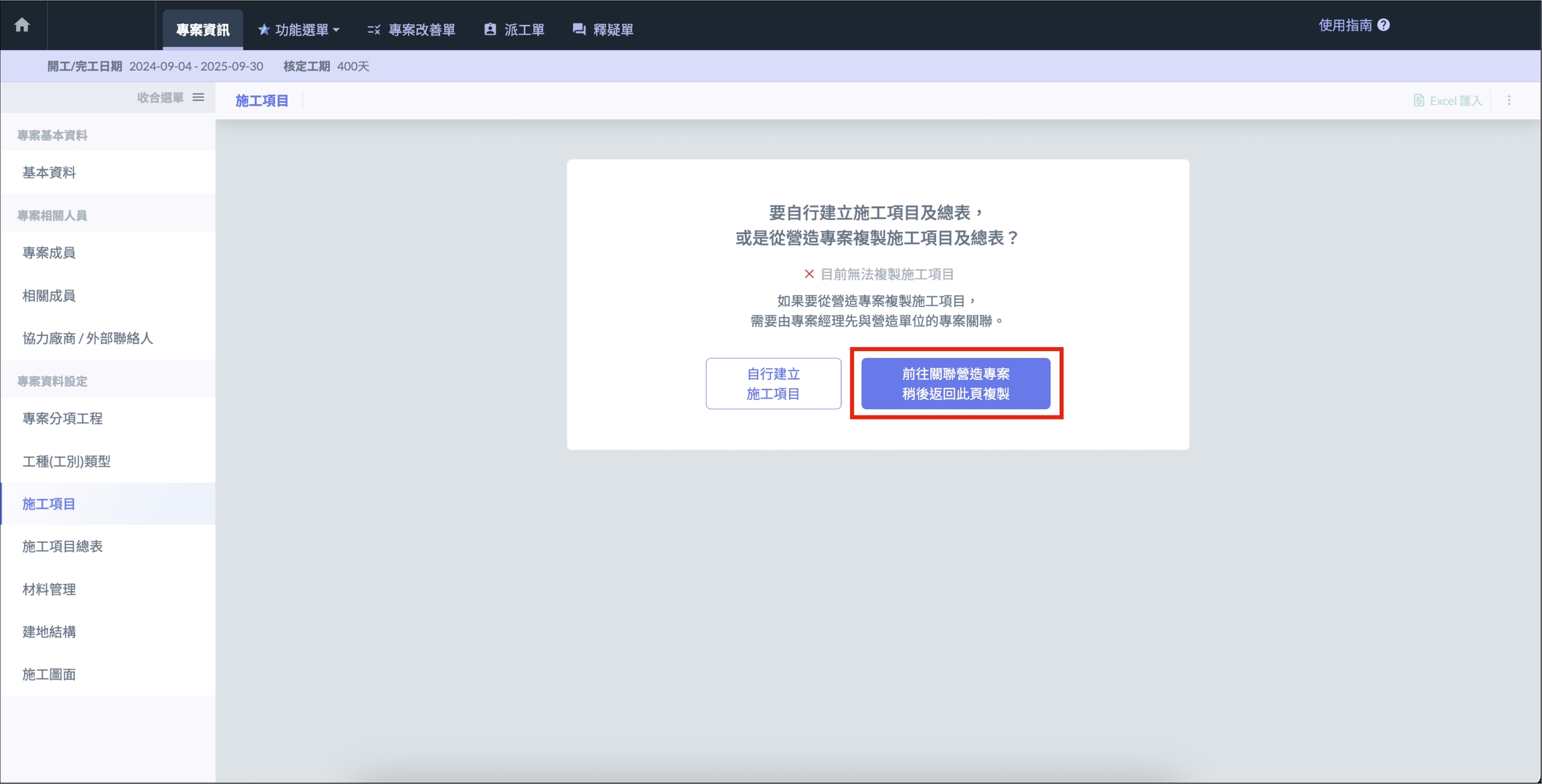Click the 自行建立施工項目 button
1542x784 pixels.
[x=773, y=383]
